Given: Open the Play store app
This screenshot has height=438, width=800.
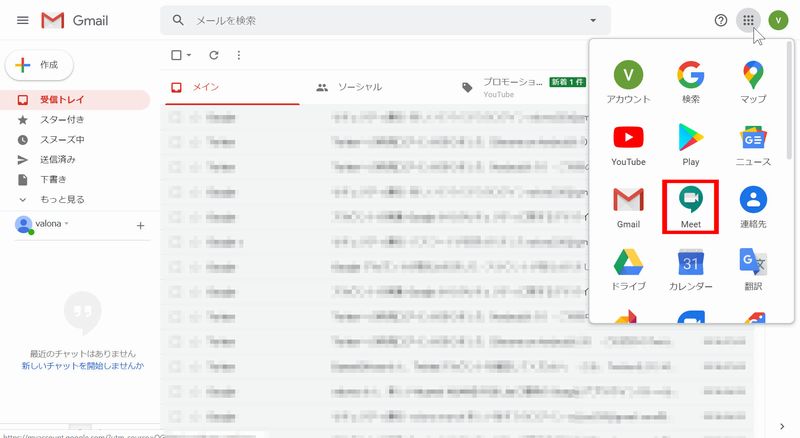Looking at the screenshot, I should pos(691,145).
